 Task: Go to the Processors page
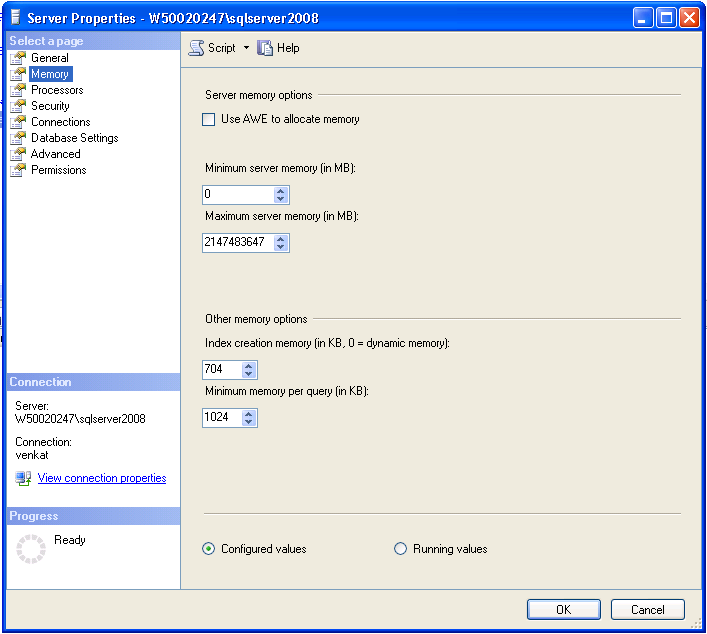(57, 90)
